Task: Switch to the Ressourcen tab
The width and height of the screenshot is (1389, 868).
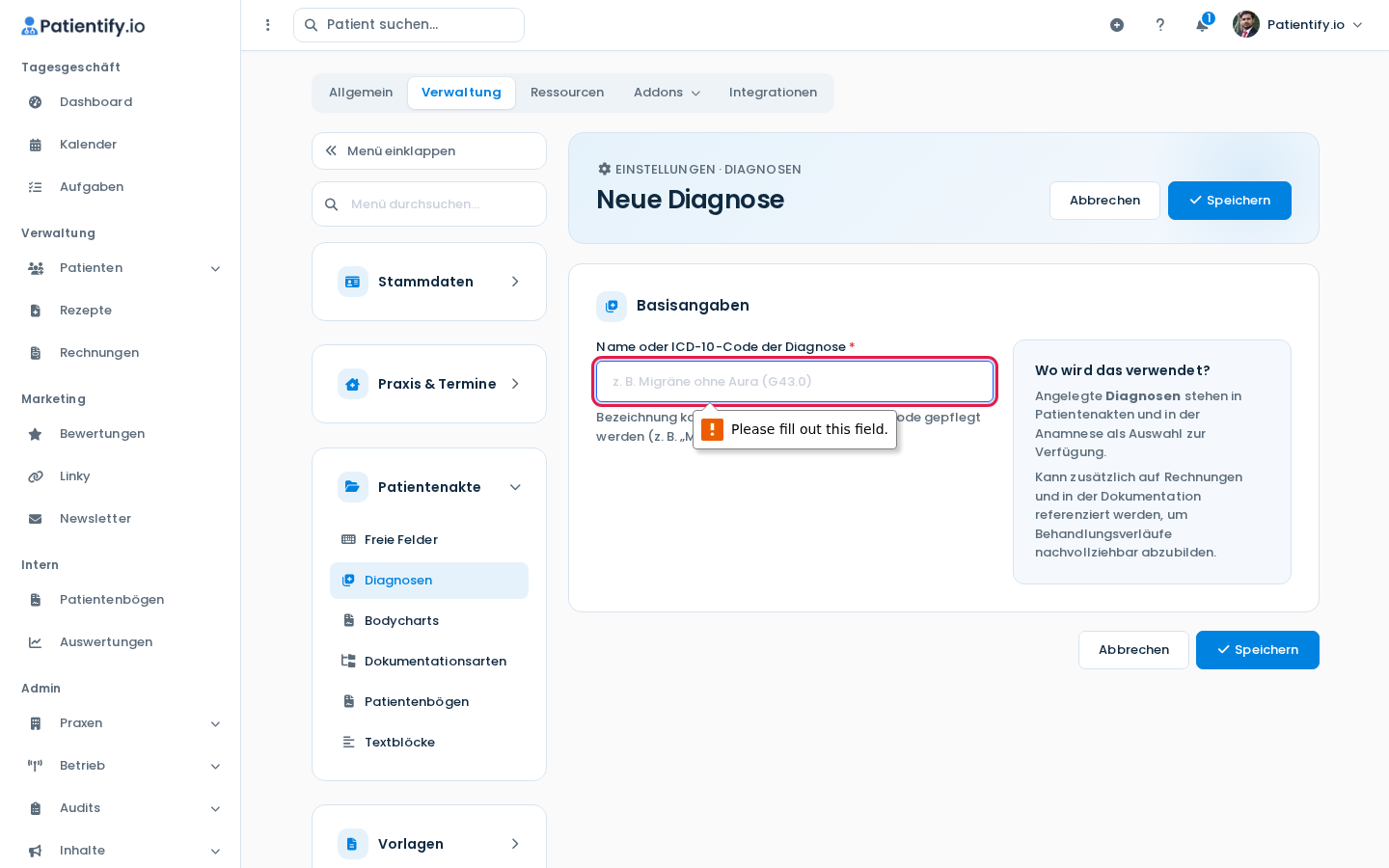Action: (567, 93)
